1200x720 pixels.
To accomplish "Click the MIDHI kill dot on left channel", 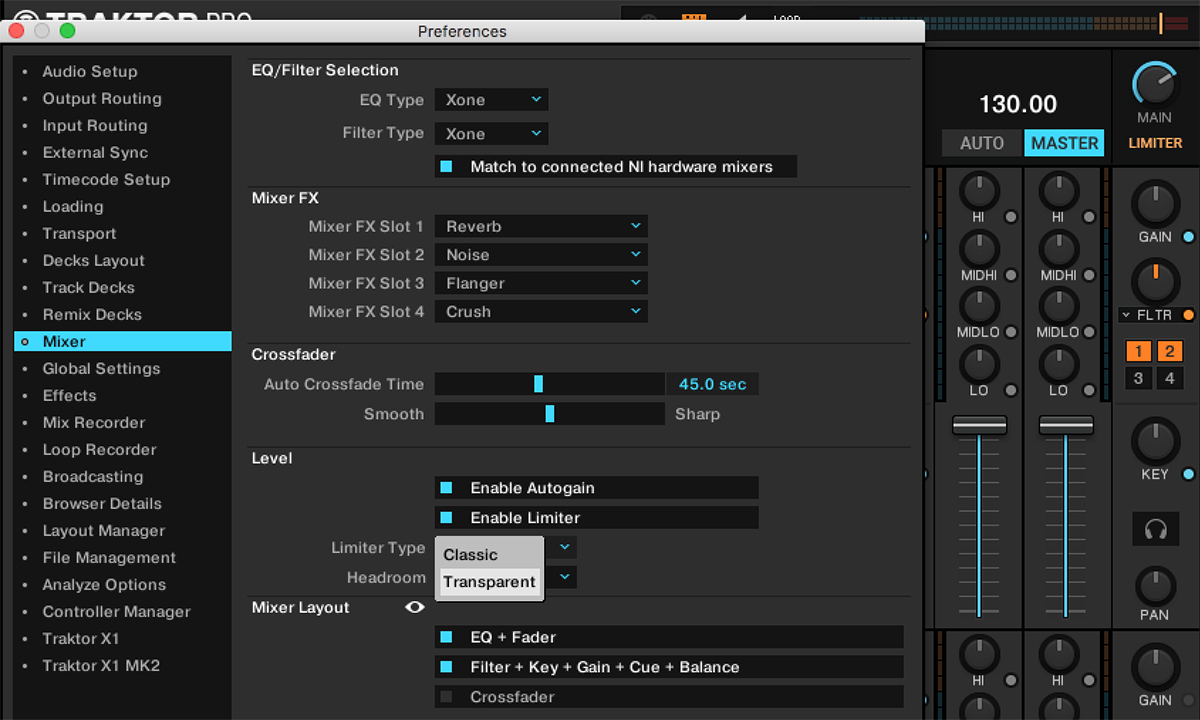I will coord(1011,275).
